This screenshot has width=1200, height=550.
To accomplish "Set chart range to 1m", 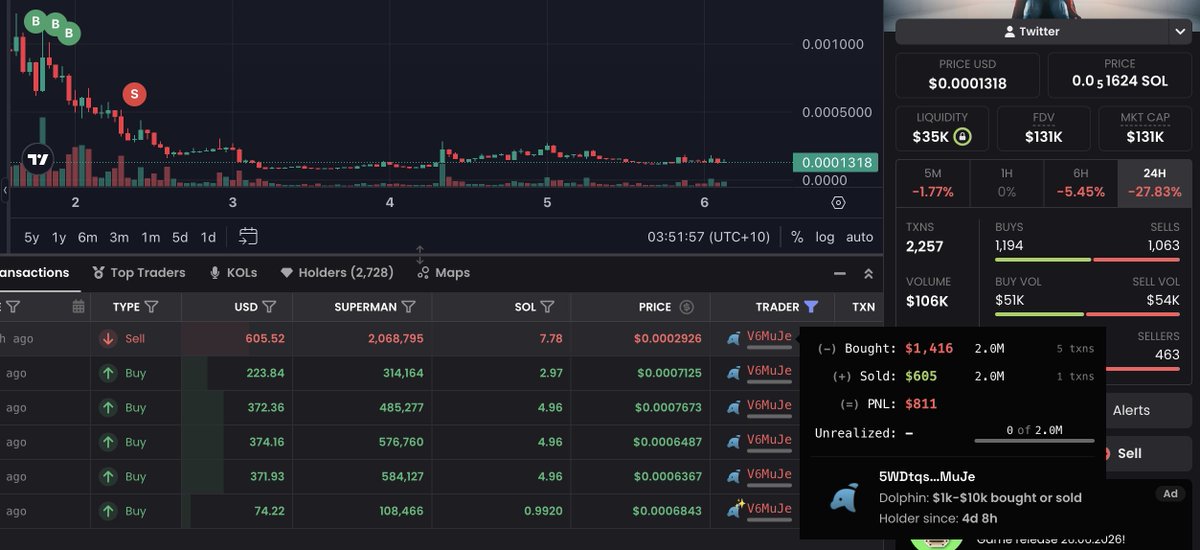I will click(x=150, y=237).
